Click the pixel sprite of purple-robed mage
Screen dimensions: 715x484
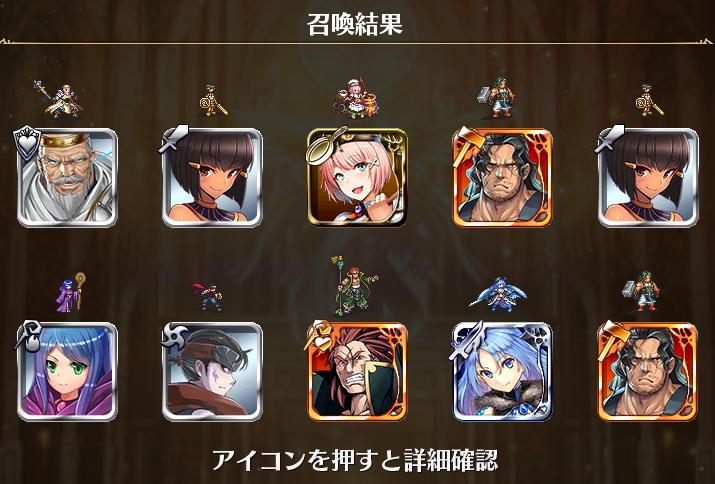[x=71, y=292]
